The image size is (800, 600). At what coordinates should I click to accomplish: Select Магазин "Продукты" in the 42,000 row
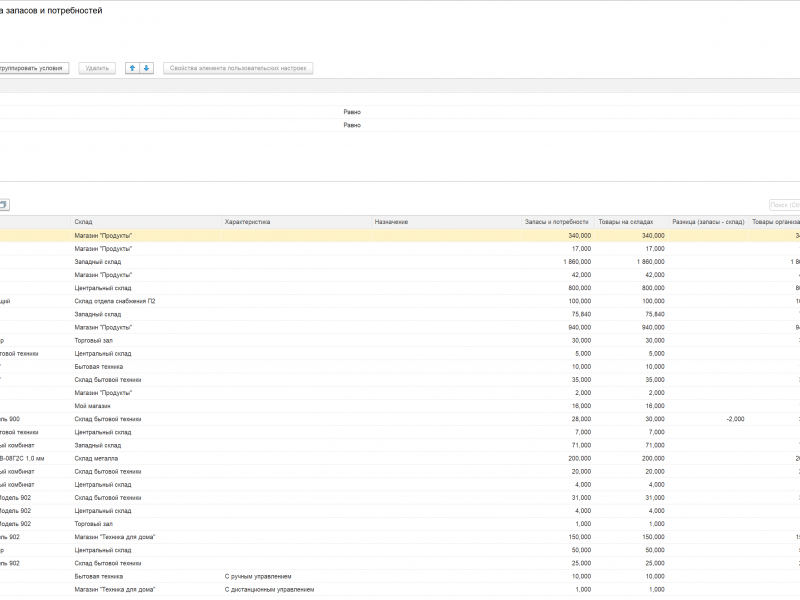point(103,275)
